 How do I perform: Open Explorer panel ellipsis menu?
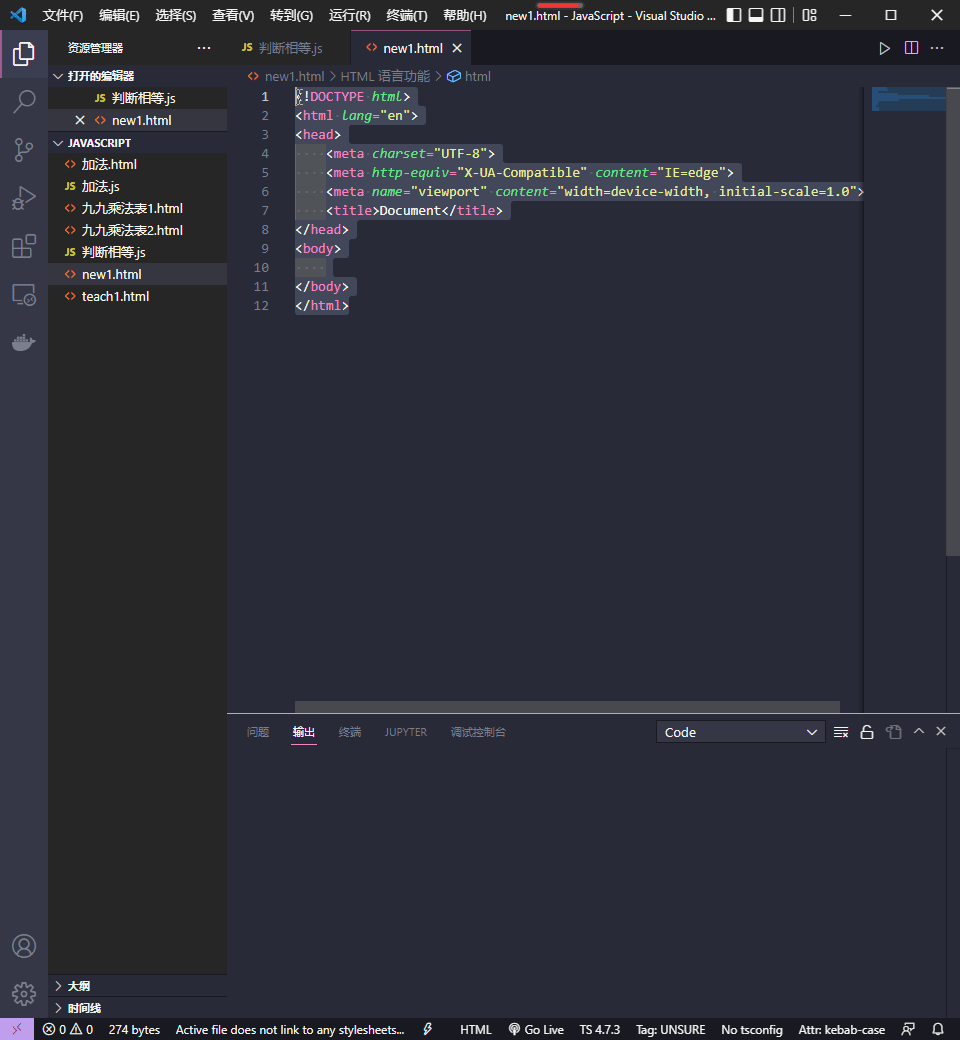tap(204, 48)
